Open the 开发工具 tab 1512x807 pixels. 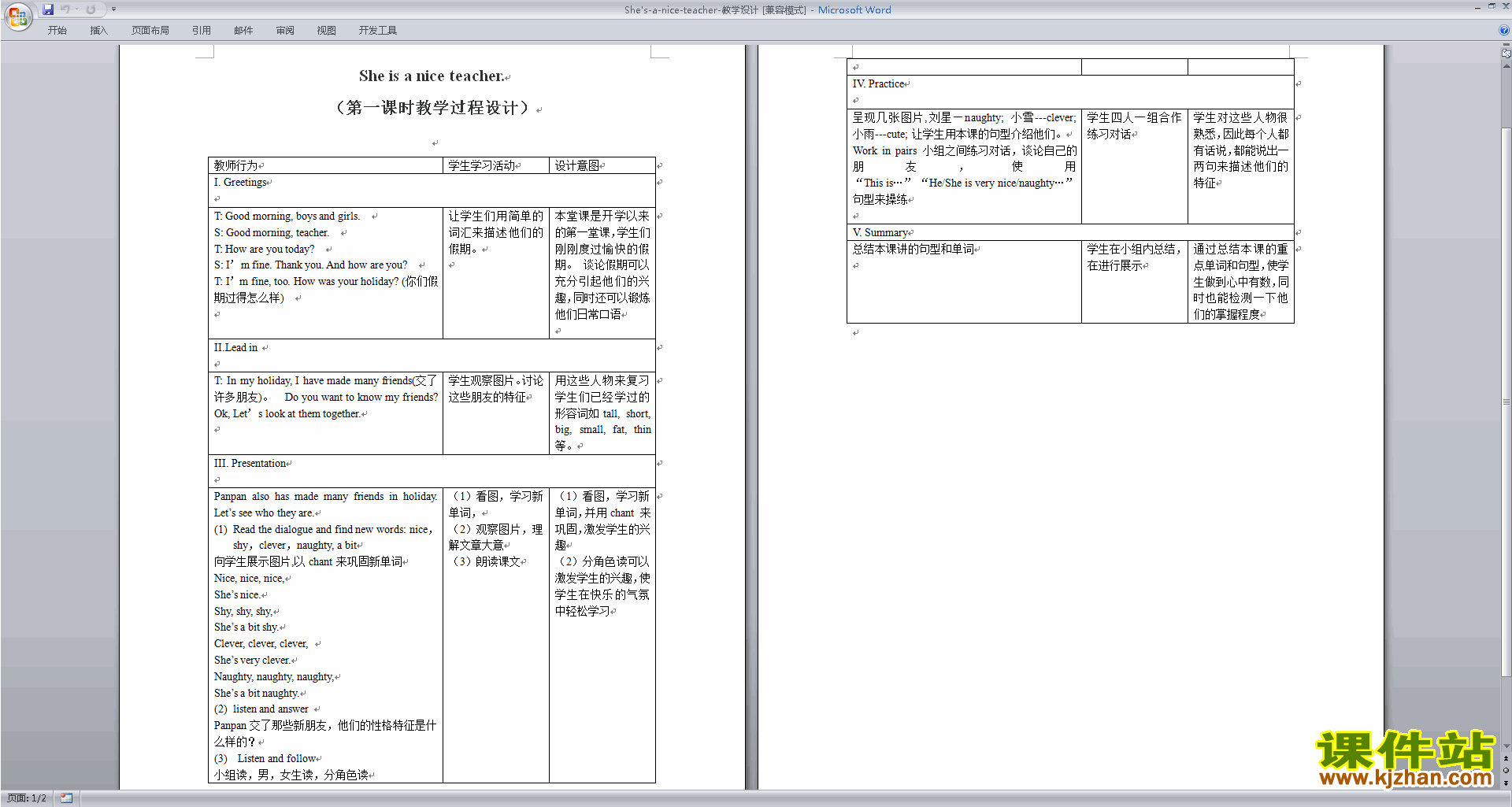tap(378, 31)
